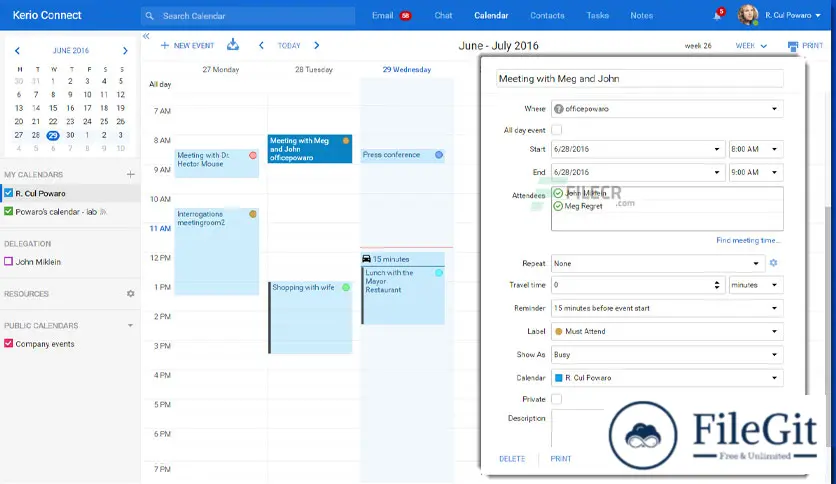This screenshot has height=484, width=836.
Task: Switch to the Notes tab
Action: tap(641, 15)
